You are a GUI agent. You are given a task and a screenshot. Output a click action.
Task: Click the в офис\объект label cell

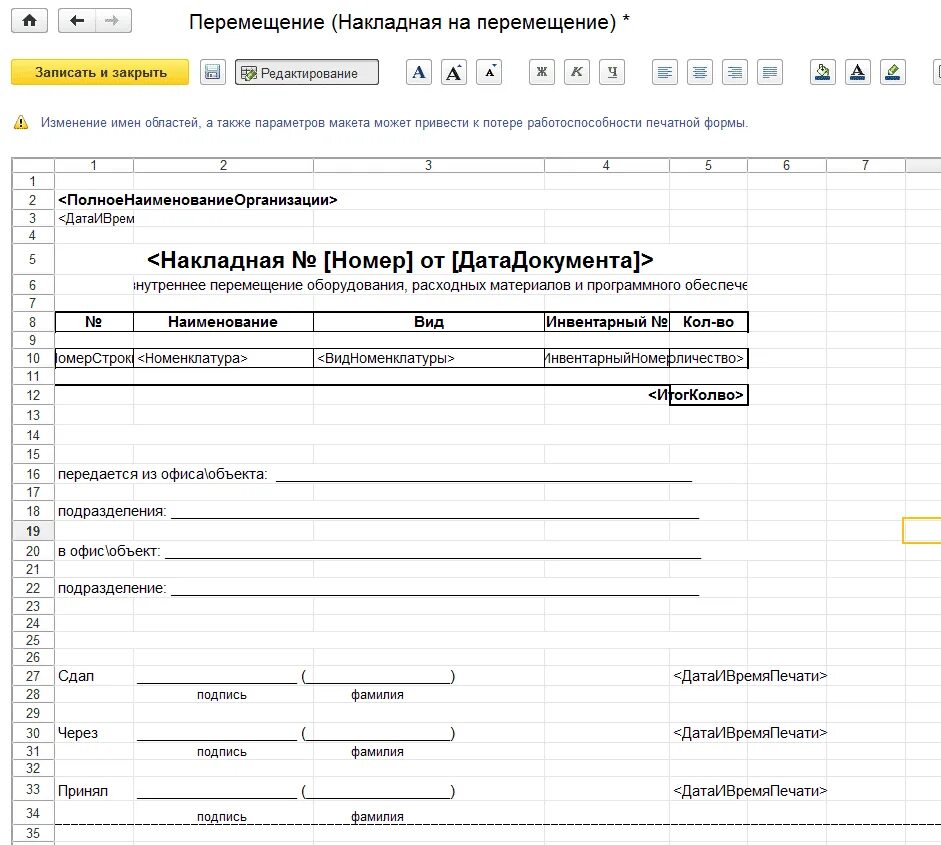(x=109, y=551)
